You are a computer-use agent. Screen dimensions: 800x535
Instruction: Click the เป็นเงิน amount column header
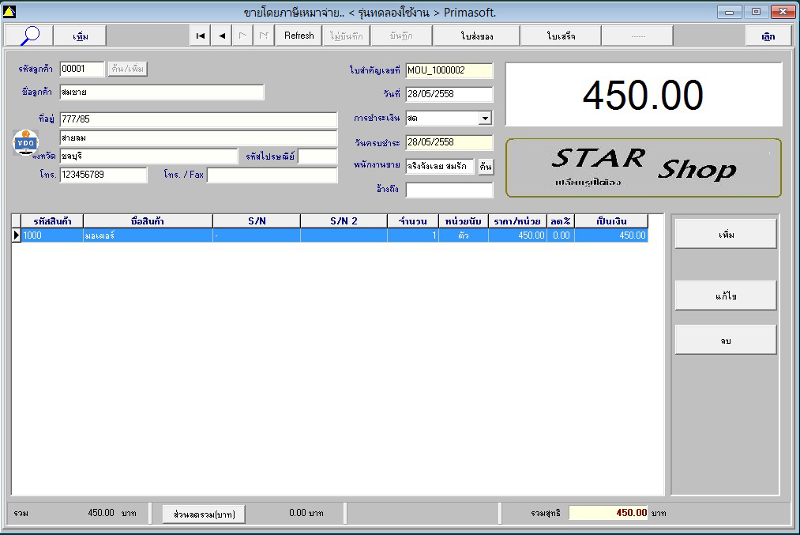click(x=611, y=221)
